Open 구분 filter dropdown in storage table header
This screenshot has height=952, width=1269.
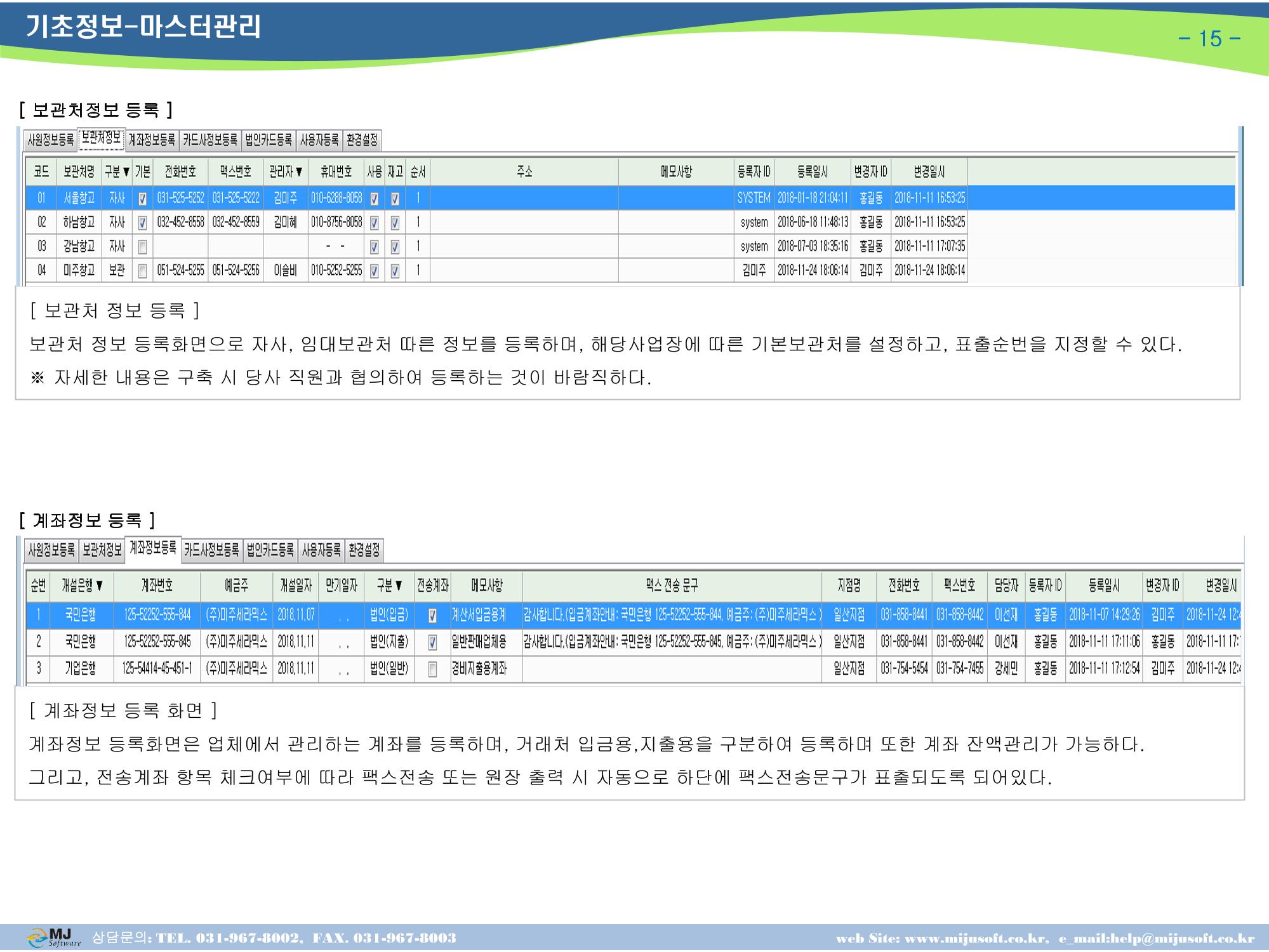[127, 172]
